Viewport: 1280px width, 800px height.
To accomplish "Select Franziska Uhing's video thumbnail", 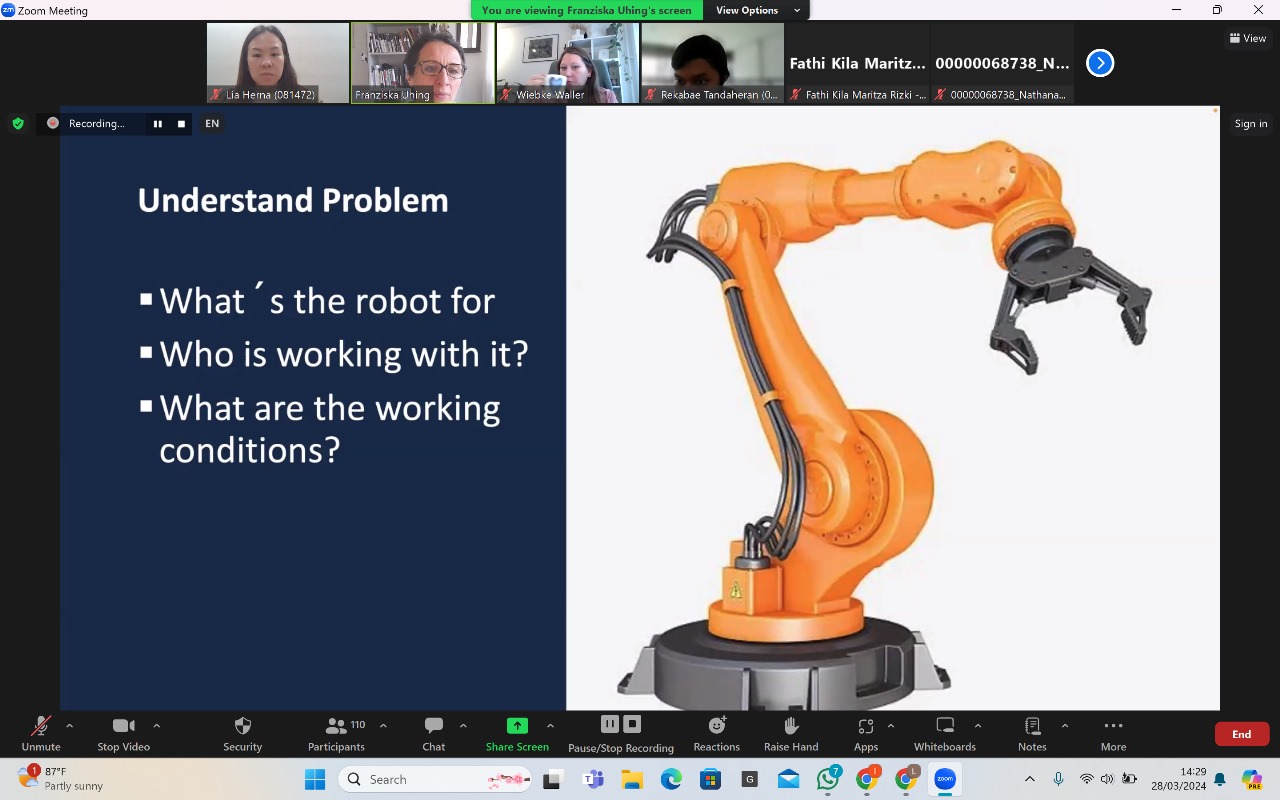I will 422,63.
